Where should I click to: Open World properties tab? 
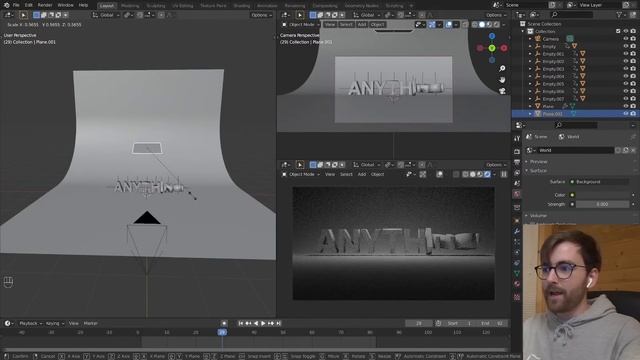coord(517,194)
